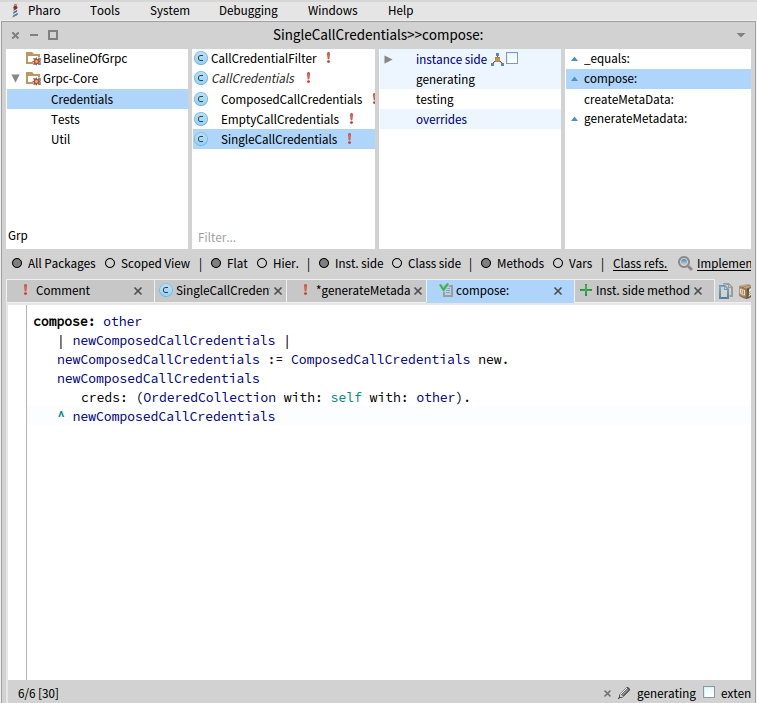Click class icon beside EmptyCallCredentials

(x=201, y=119)
